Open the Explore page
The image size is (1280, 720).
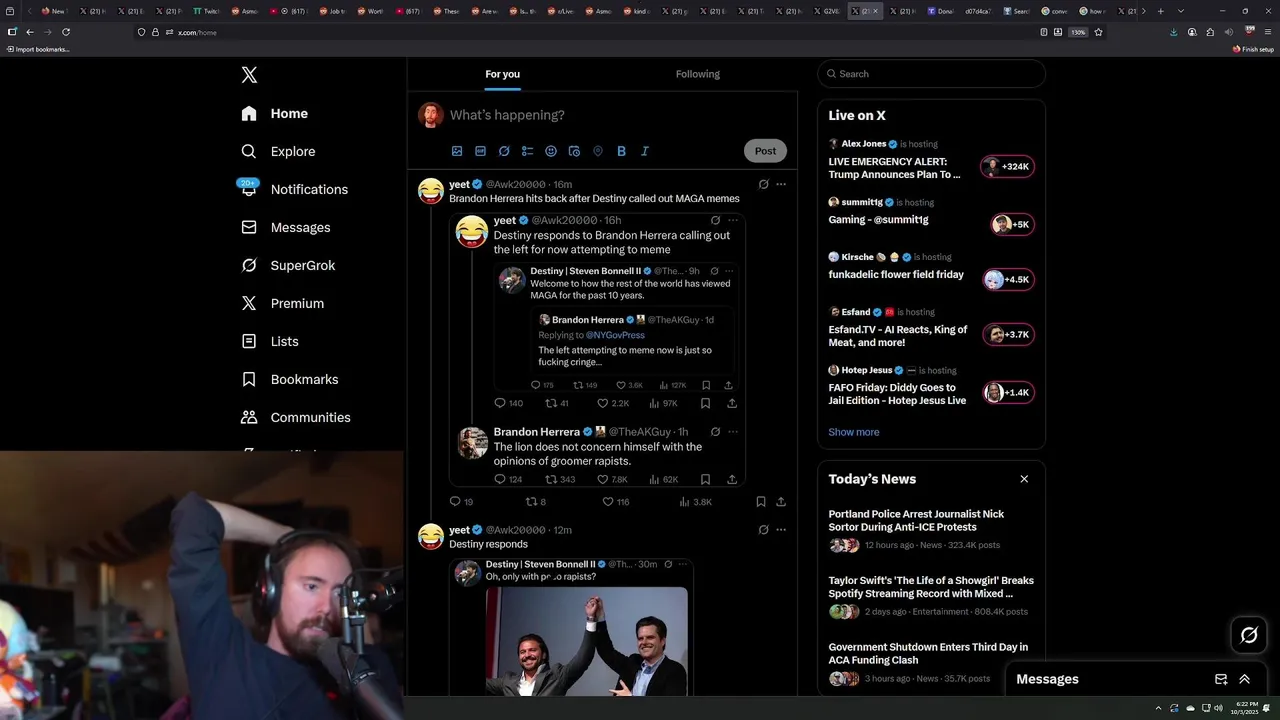278,152
